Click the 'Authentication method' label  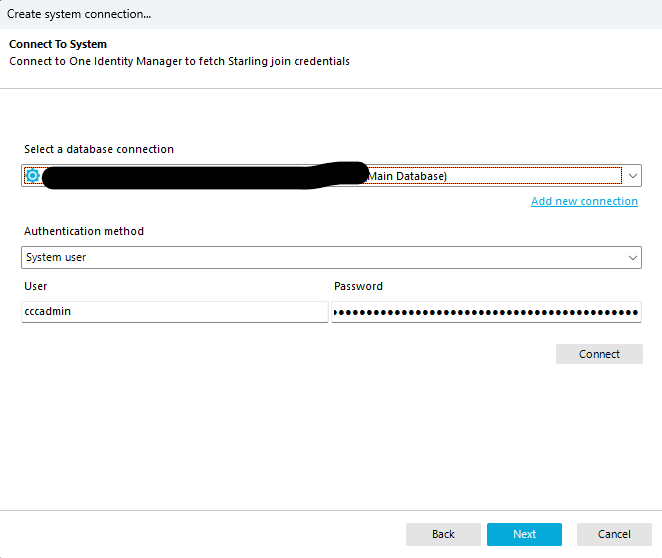(x=84, y=231)
